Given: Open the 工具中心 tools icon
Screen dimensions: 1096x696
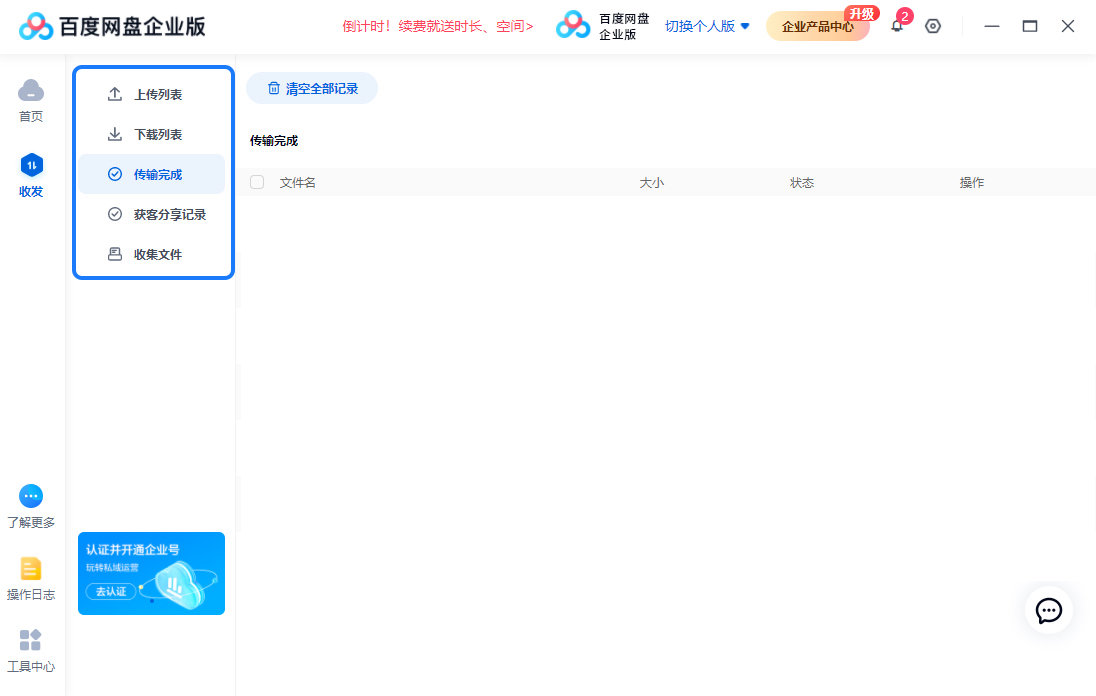Looking at the screenshot, I should 31,641.
